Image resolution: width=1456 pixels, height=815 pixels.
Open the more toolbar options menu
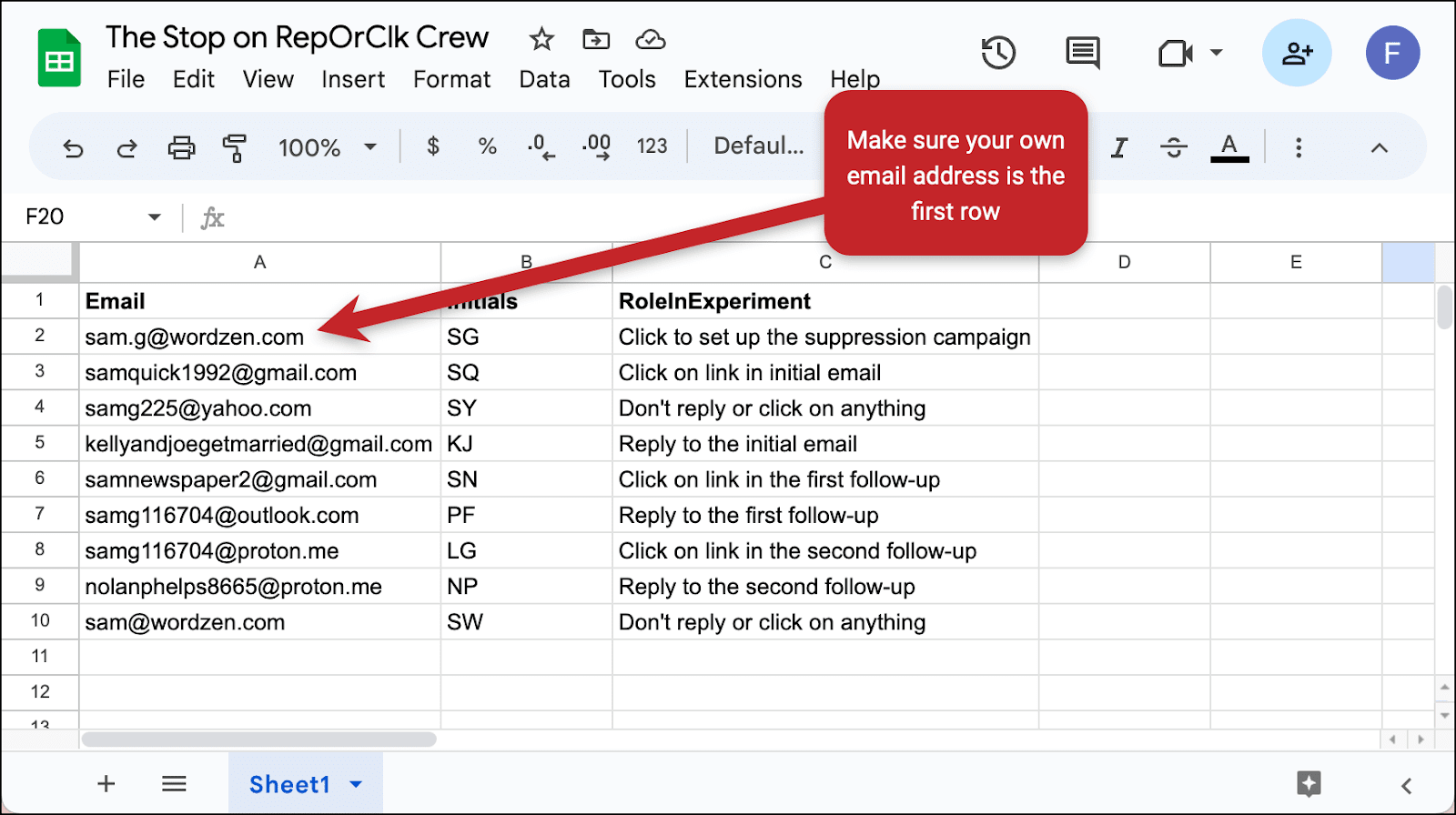pos(1299,147)
